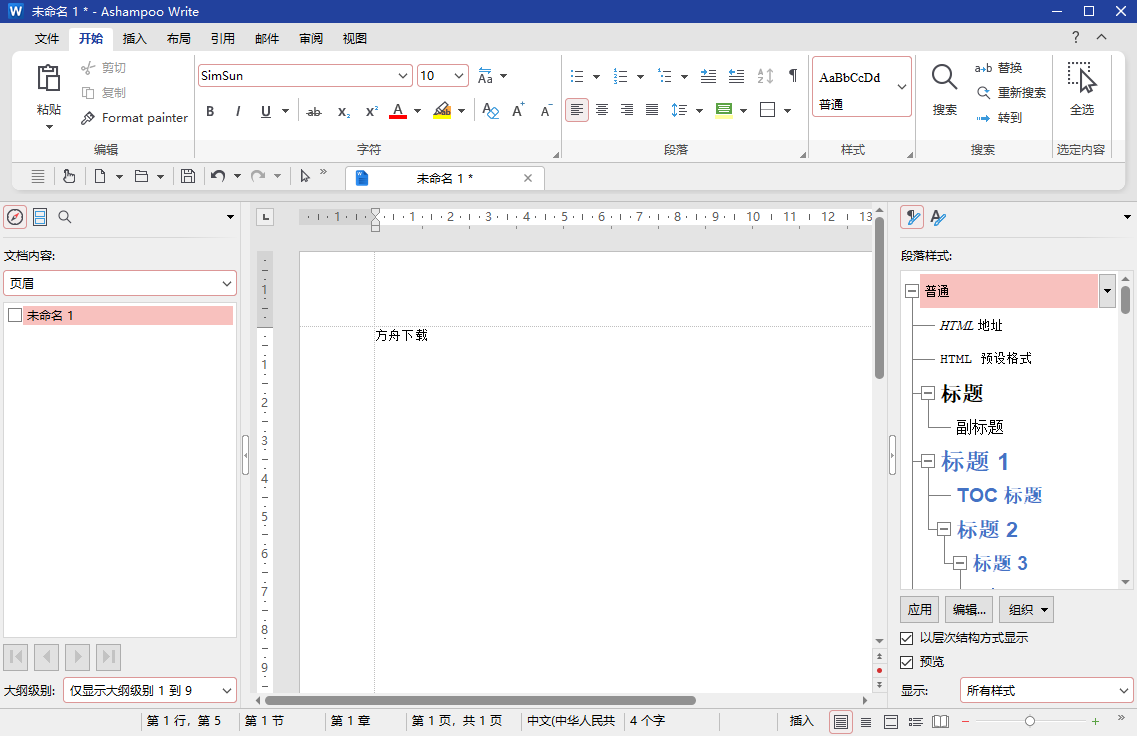Screen dimensions: 1137x736
Task: Switch to the Mailings (邮件) tab
Action: point(267,38)
